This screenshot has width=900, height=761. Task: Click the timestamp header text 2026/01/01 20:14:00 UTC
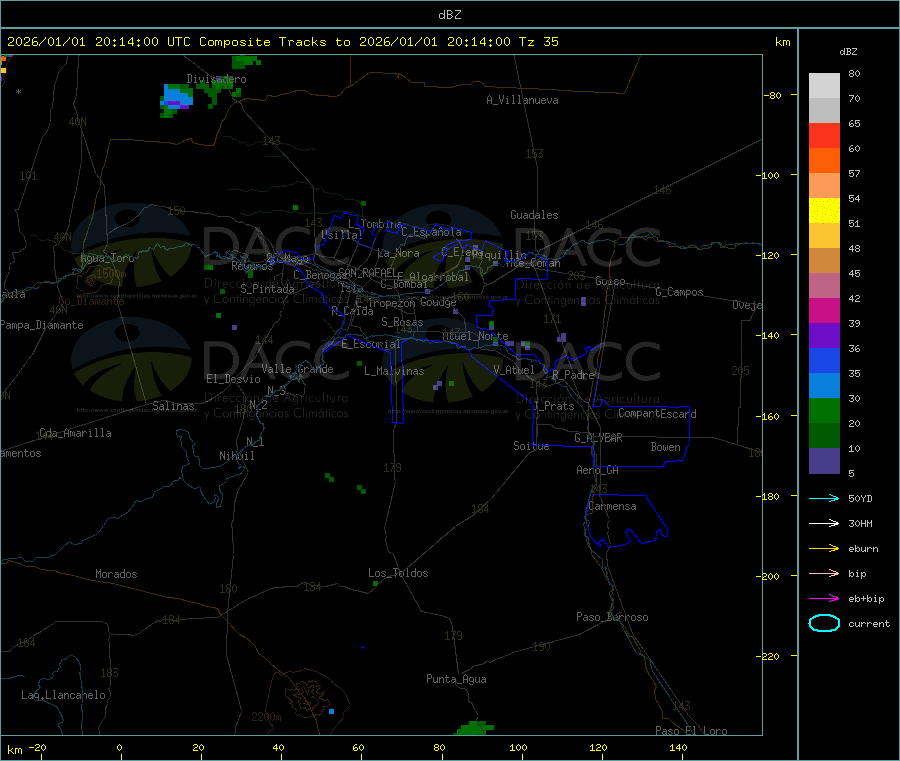(x=99, y=42)
